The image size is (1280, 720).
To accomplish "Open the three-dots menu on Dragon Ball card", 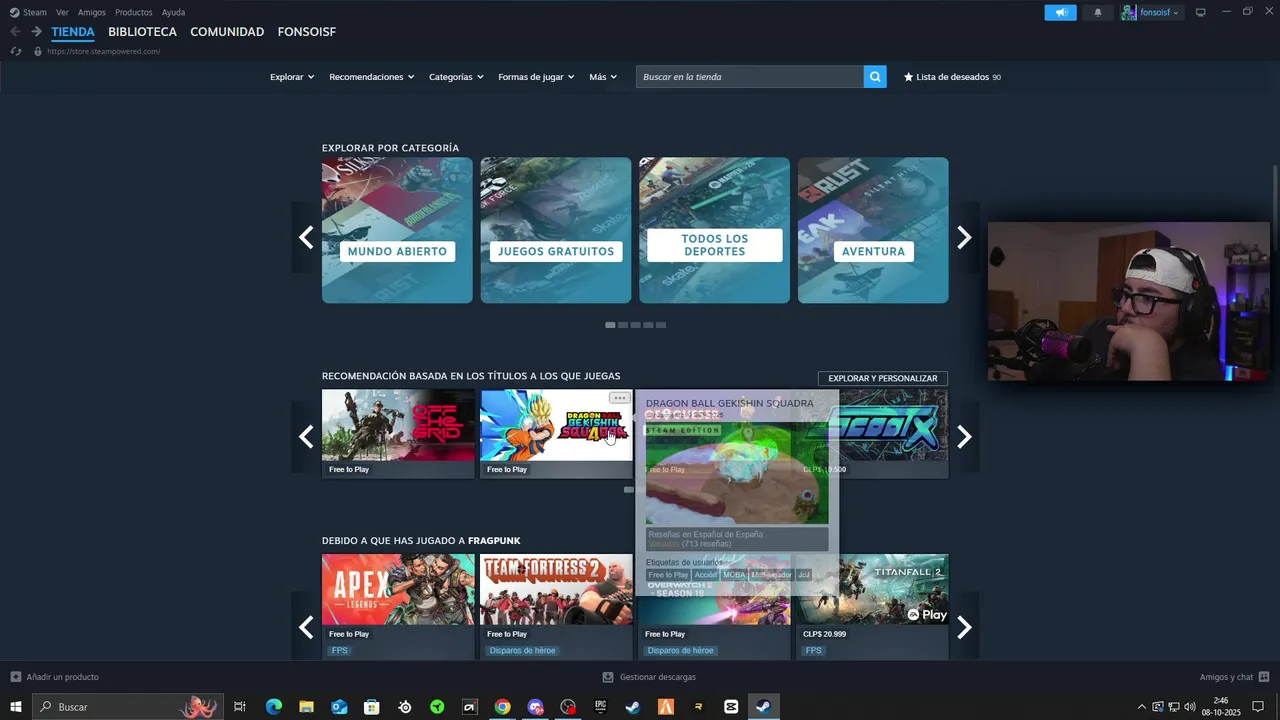I will [620, 398].
